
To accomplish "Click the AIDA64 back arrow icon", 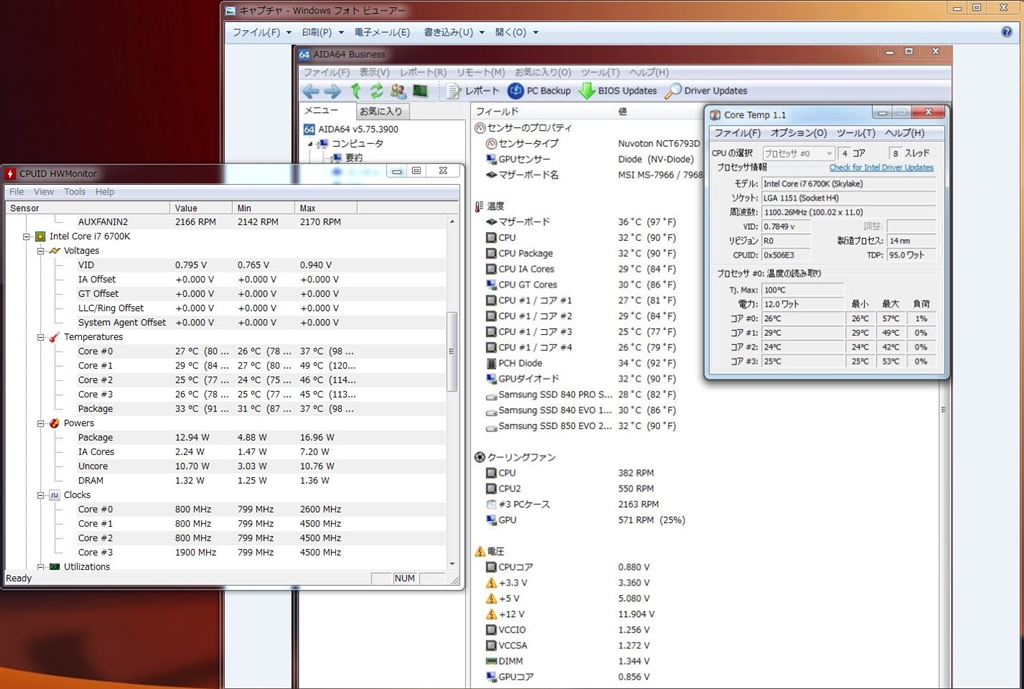I will 311,91.
